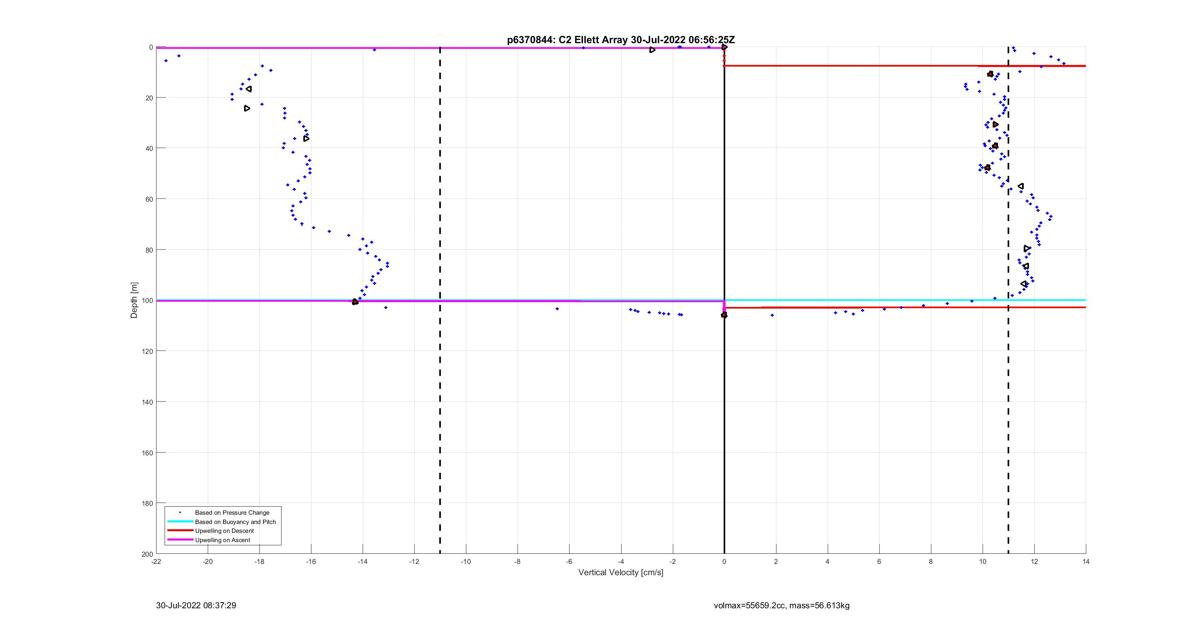The image size is (1200, 622).
Task: Click the red line sample in the legend
Action: [180, 531]
